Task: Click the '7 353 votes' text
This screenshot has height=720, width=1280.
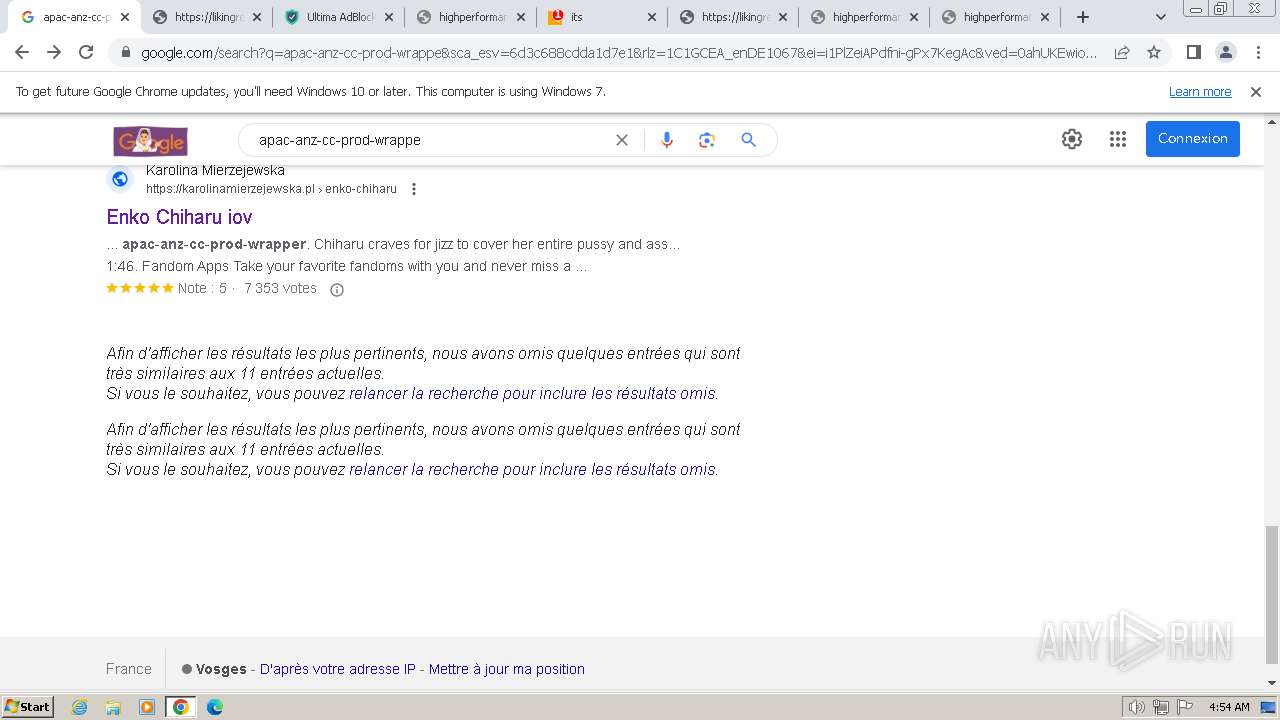Action: 280,288
